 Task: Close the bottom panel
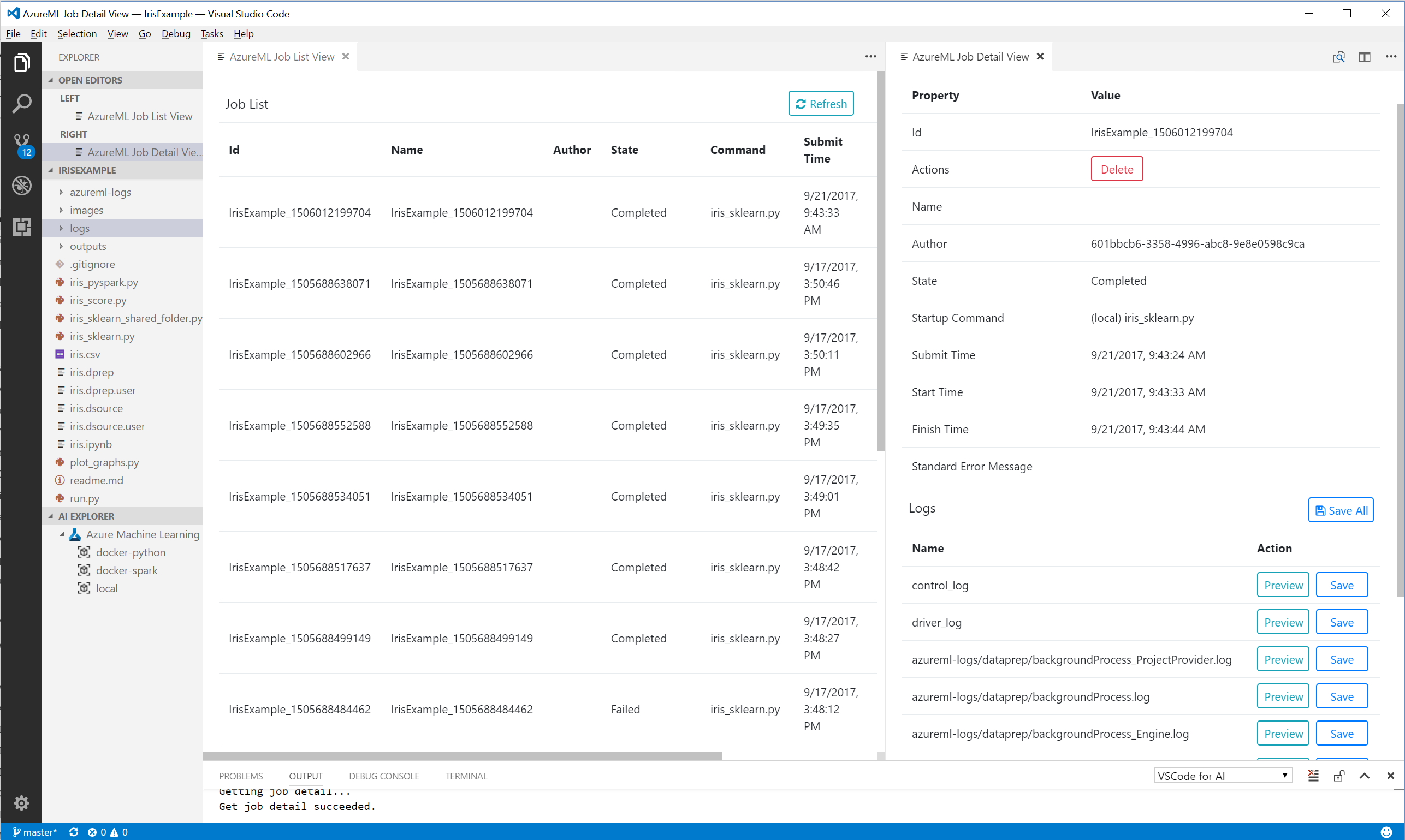click(1390, 776)
